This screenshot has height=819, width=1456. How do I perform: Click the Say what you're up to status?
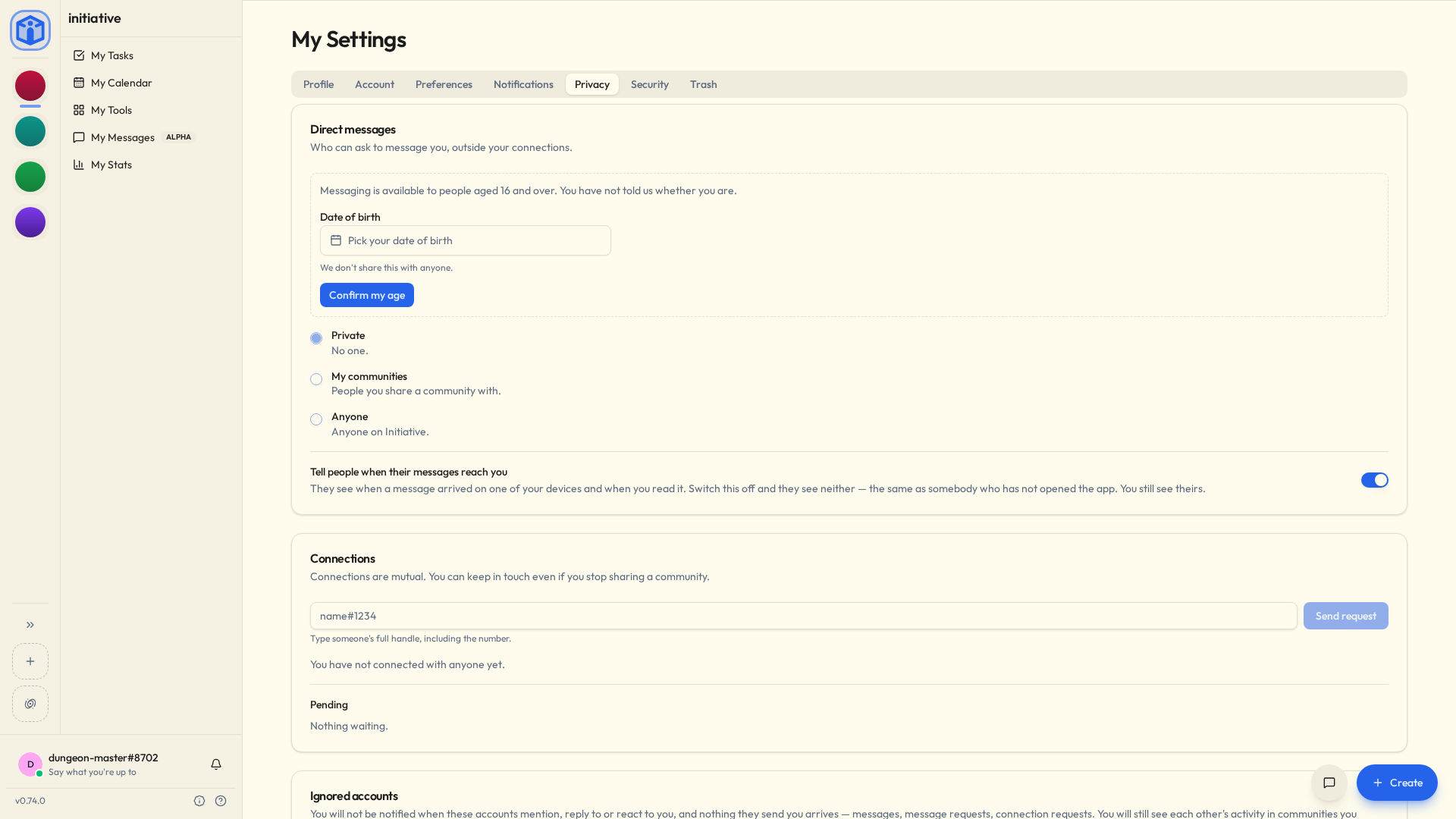tap(93, 772)
